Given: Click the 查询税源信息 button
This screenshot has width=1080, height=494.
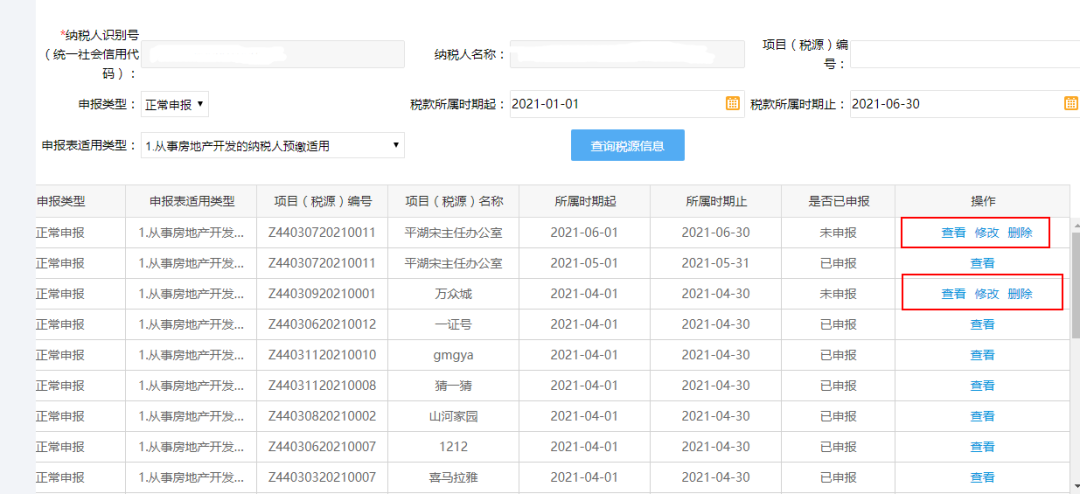Looking at the screenshot, I should (x=627, y=145).
